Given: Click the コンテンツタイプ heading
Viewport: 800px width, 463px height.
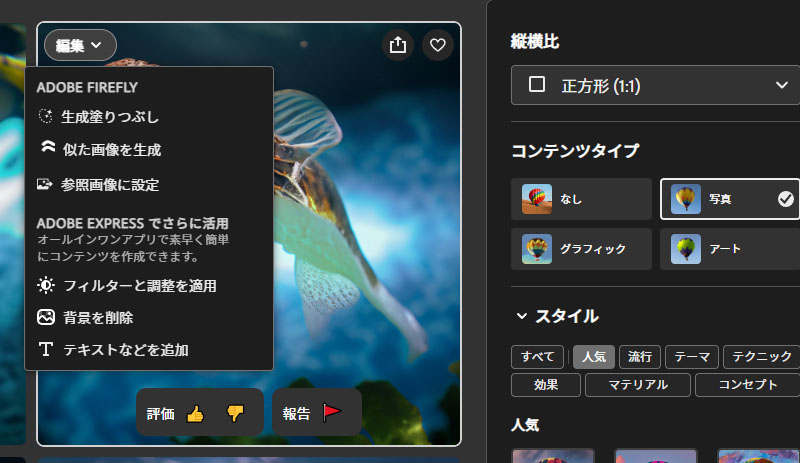Looking at the screenshot, I should pyautogui.click(x=575, y=151).
